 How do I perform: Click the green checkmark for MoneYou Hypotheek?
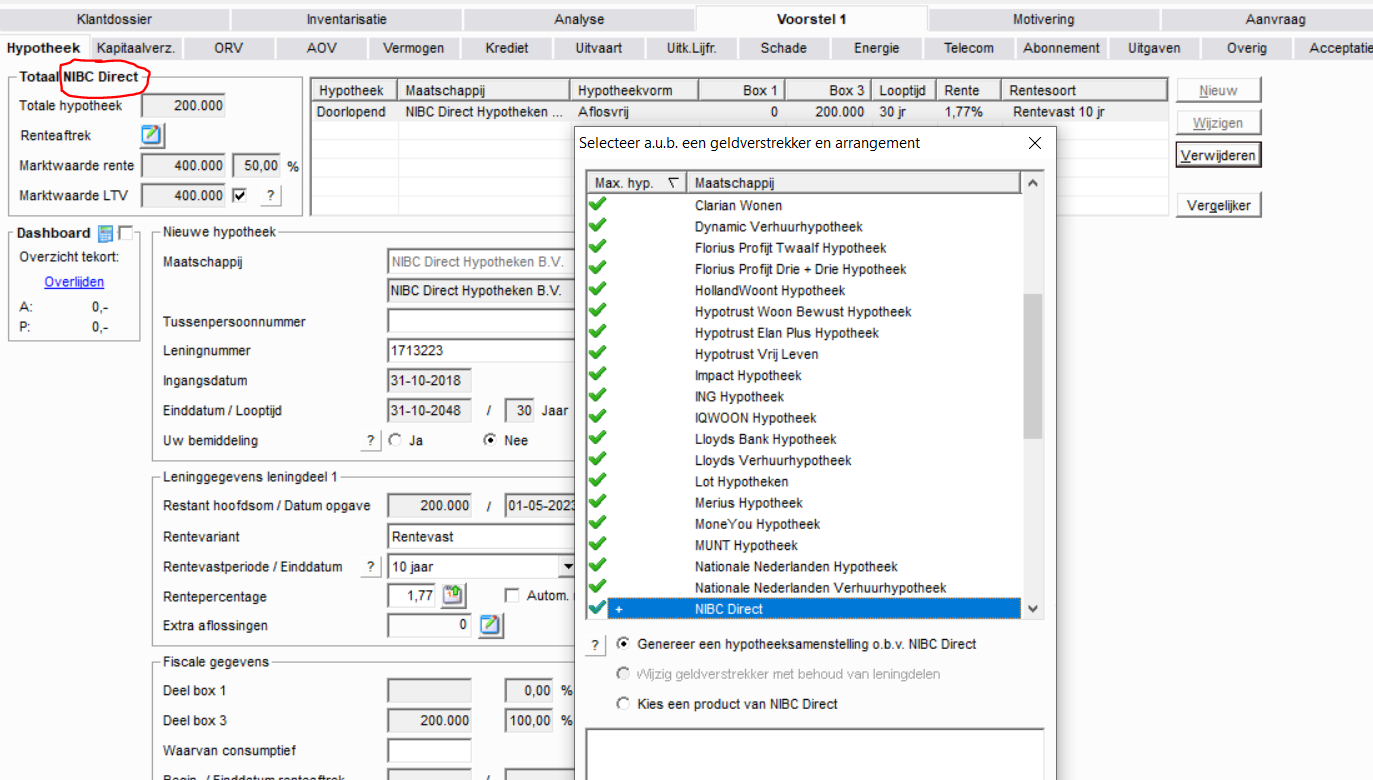pos(598,524)
